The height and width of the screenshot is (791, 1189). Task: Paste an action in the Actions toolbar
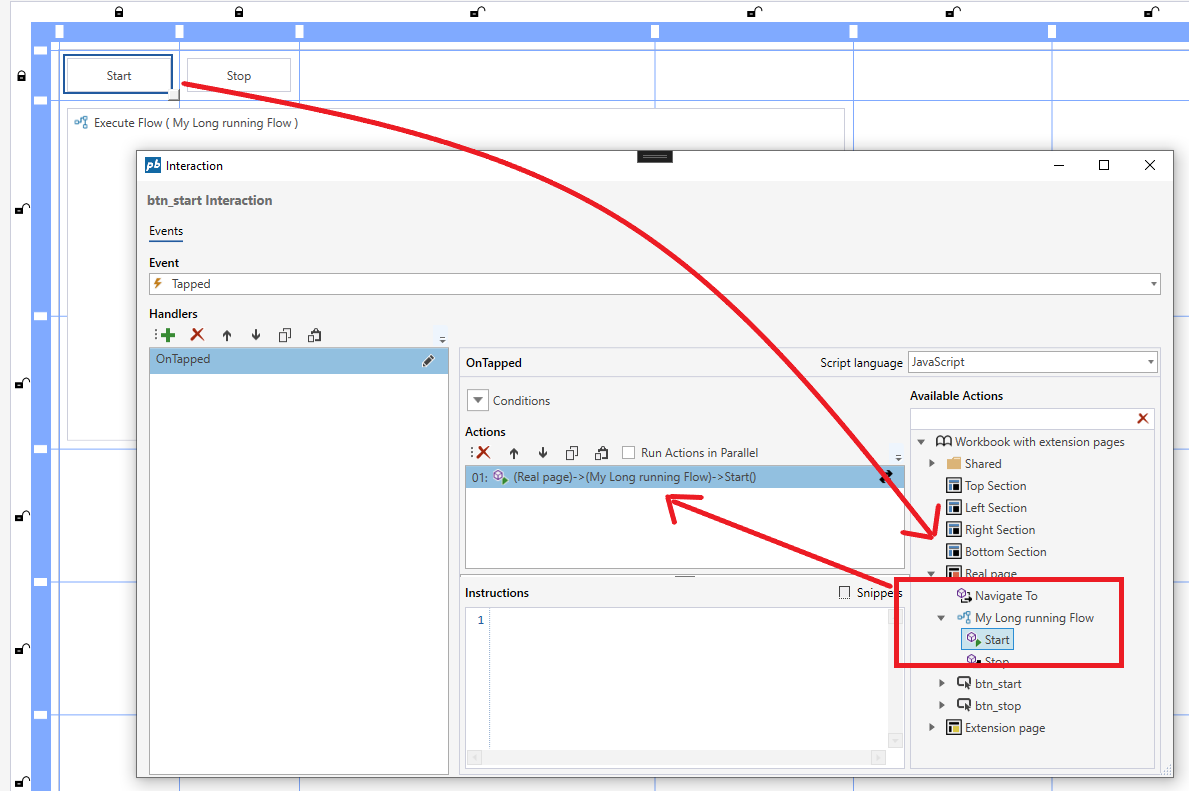click(601, 453)
